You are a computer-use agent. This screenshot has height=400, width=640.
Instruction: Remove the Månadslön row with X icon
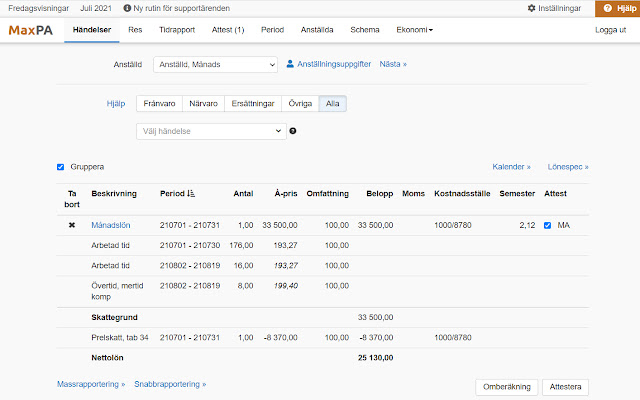pos(72,225)
